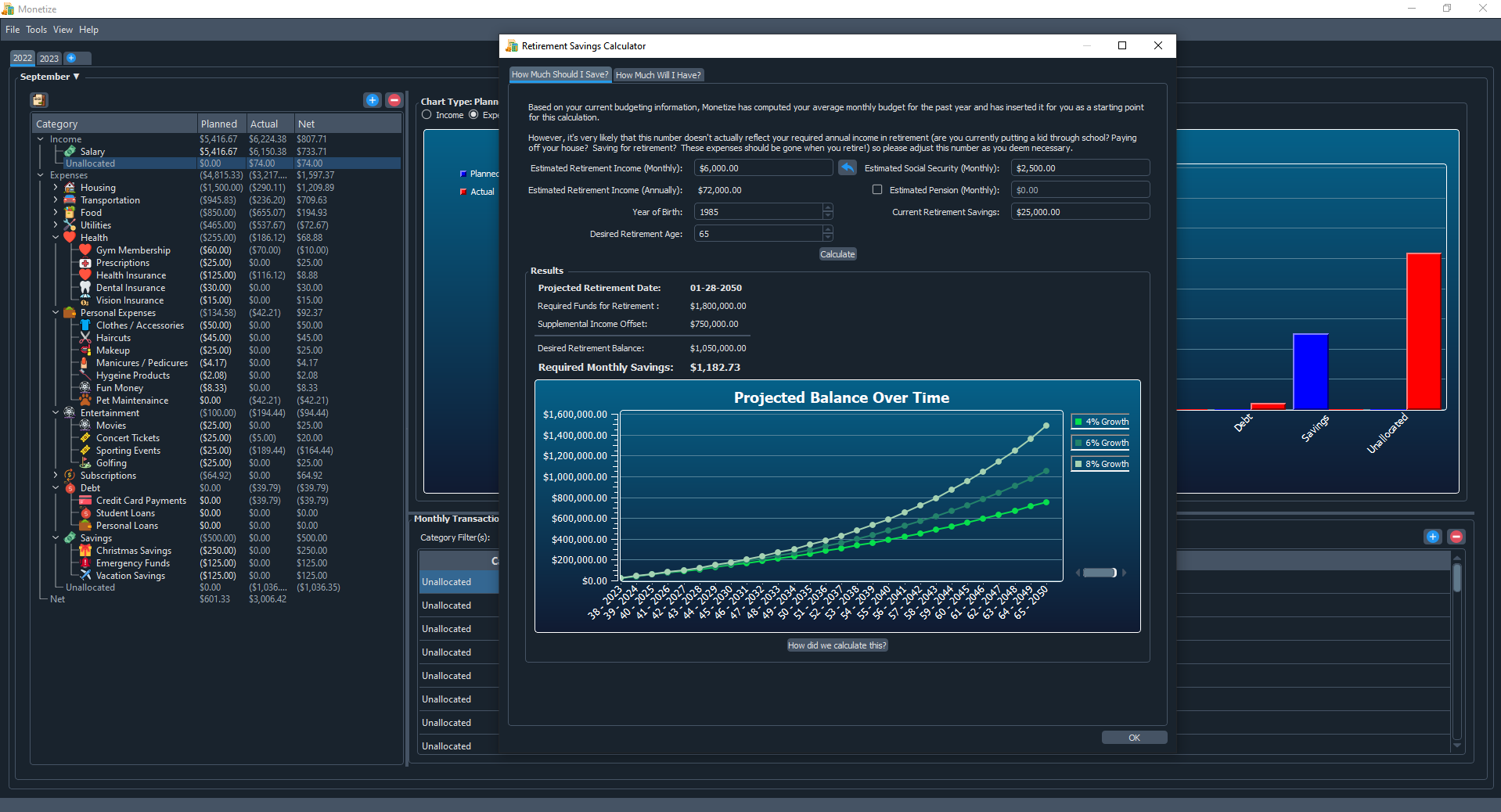Open the September month dropdown
This screenshot has width=1501, height=812.
[x=50, y=77]
